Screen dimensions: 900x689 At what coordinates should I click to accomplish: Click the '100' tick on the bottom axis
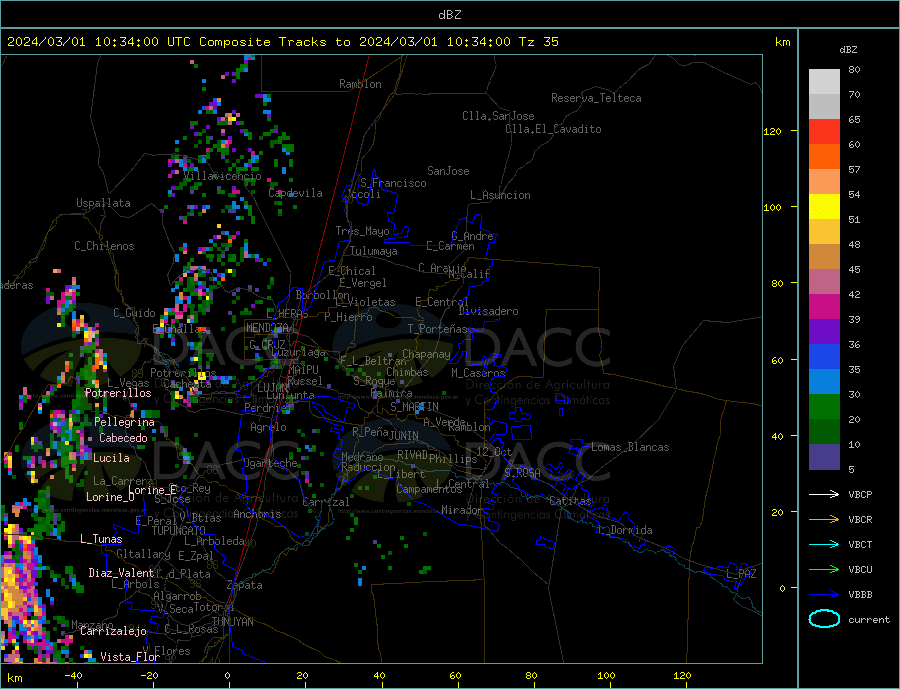point(606,675)
